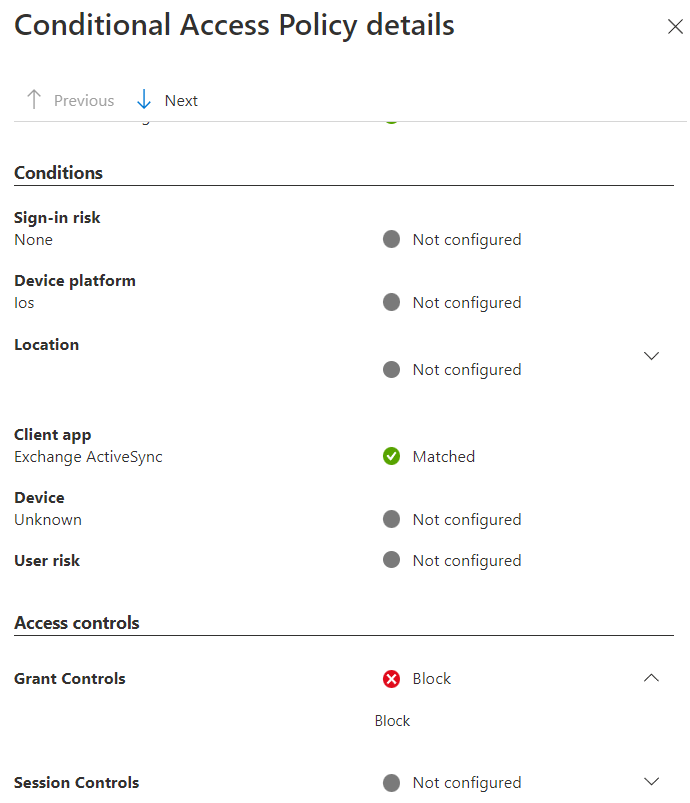Expand the Session Controls section
Viewport: 690px width, 803px height.
[x=652, y=781]
